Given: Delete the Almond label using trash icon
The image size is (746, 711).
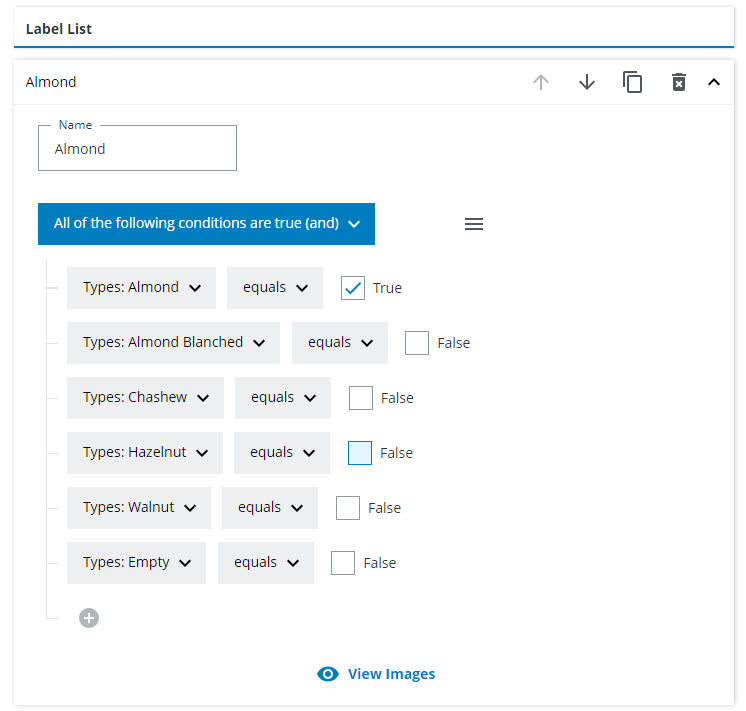Looking at the screenshot, I should click(x=679, y=82).
